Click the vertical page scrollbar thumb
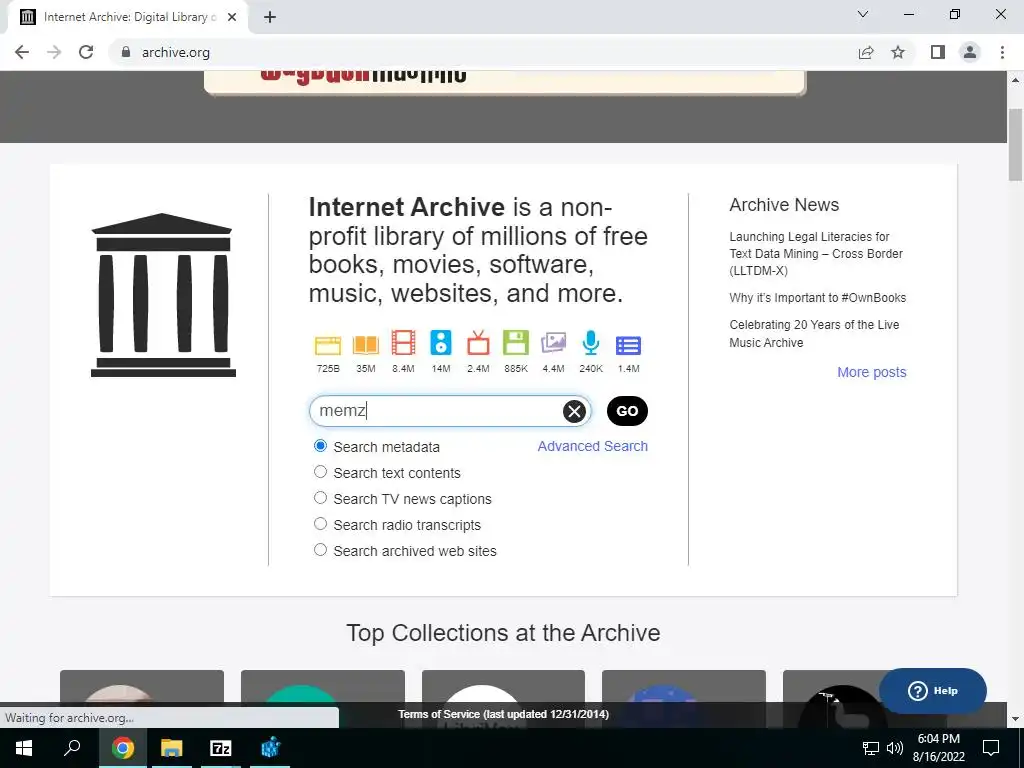The width and height of the screenshot is (1024, 768). [1015, 145]
